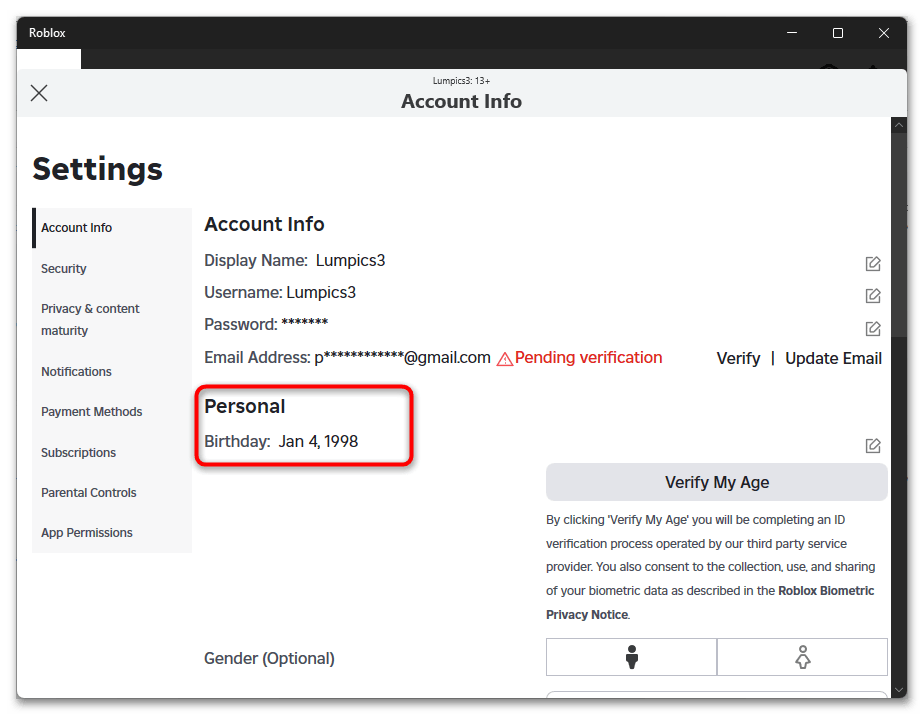Screen dimensions: 924x715
Task: Click the scrollbar up arrow
Action: (899, 125)
